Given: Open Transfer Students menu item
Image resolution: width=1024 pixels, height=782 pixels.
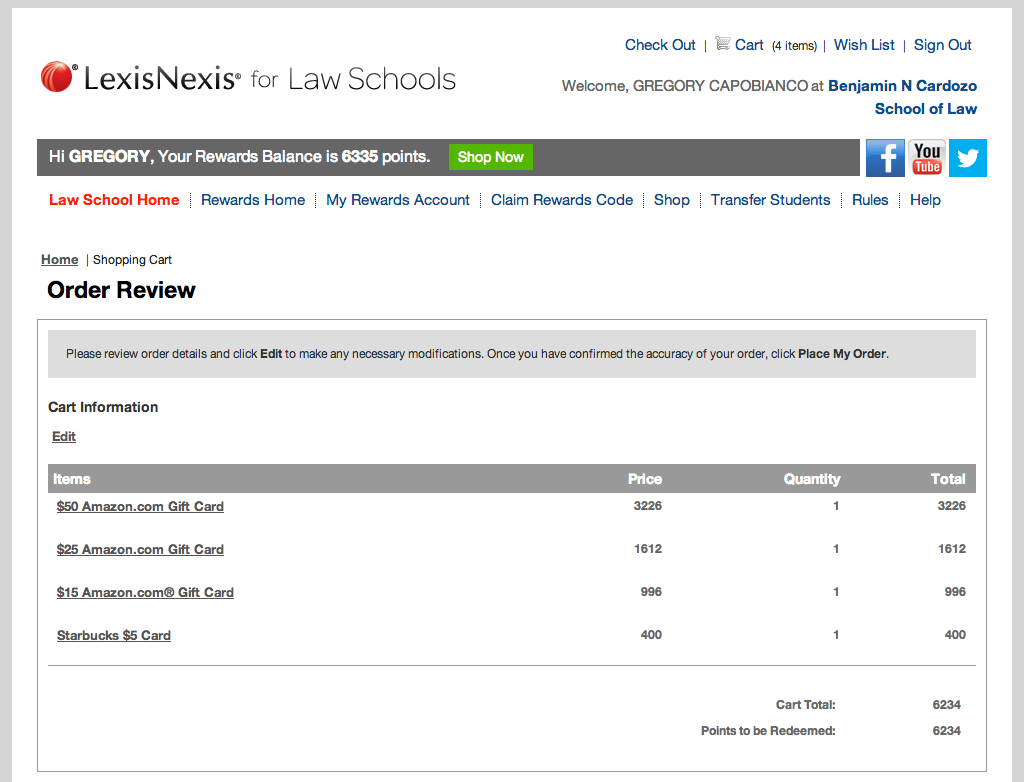Looking at the screenshot, I should click(771, 200).
